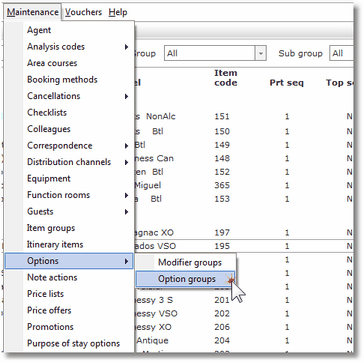
Task: Expand the Correspondence submenu
Action: [x=69, y=146]
